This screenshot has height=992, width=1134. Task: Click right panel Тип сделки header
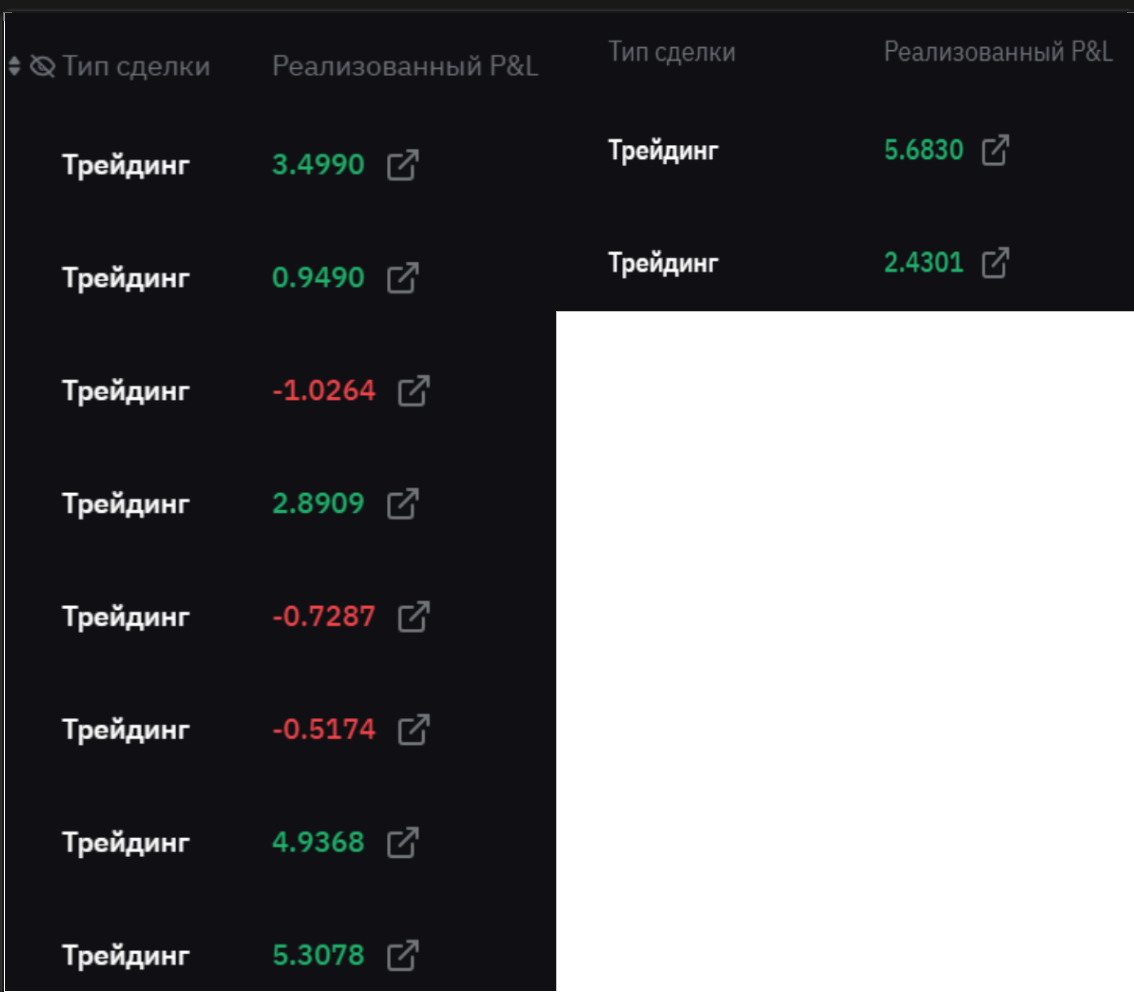[672, 53]
